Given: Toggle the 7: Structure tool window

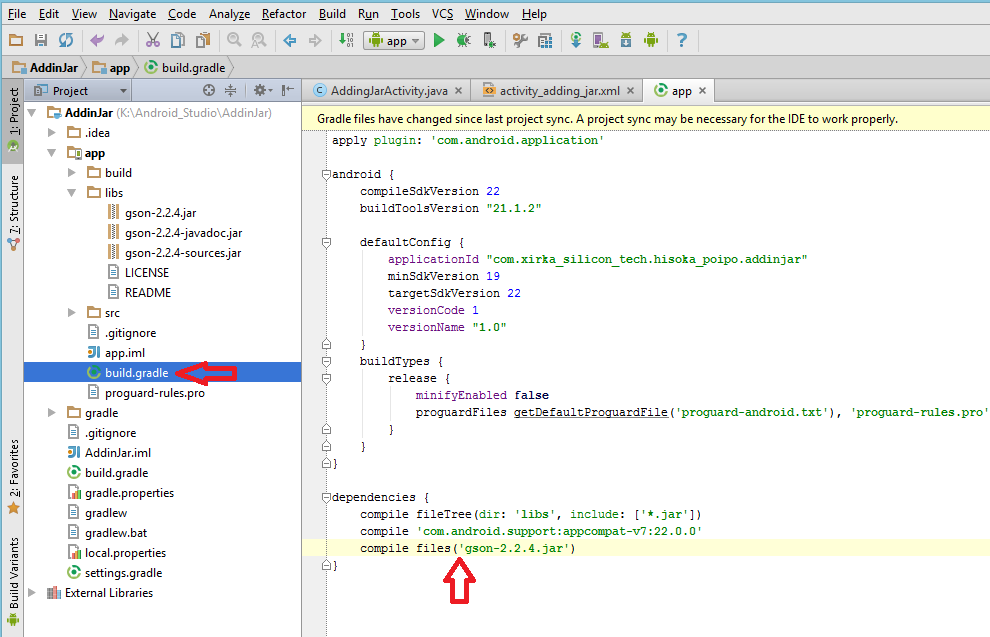Looking at the screenshot, I should point(13,212).
